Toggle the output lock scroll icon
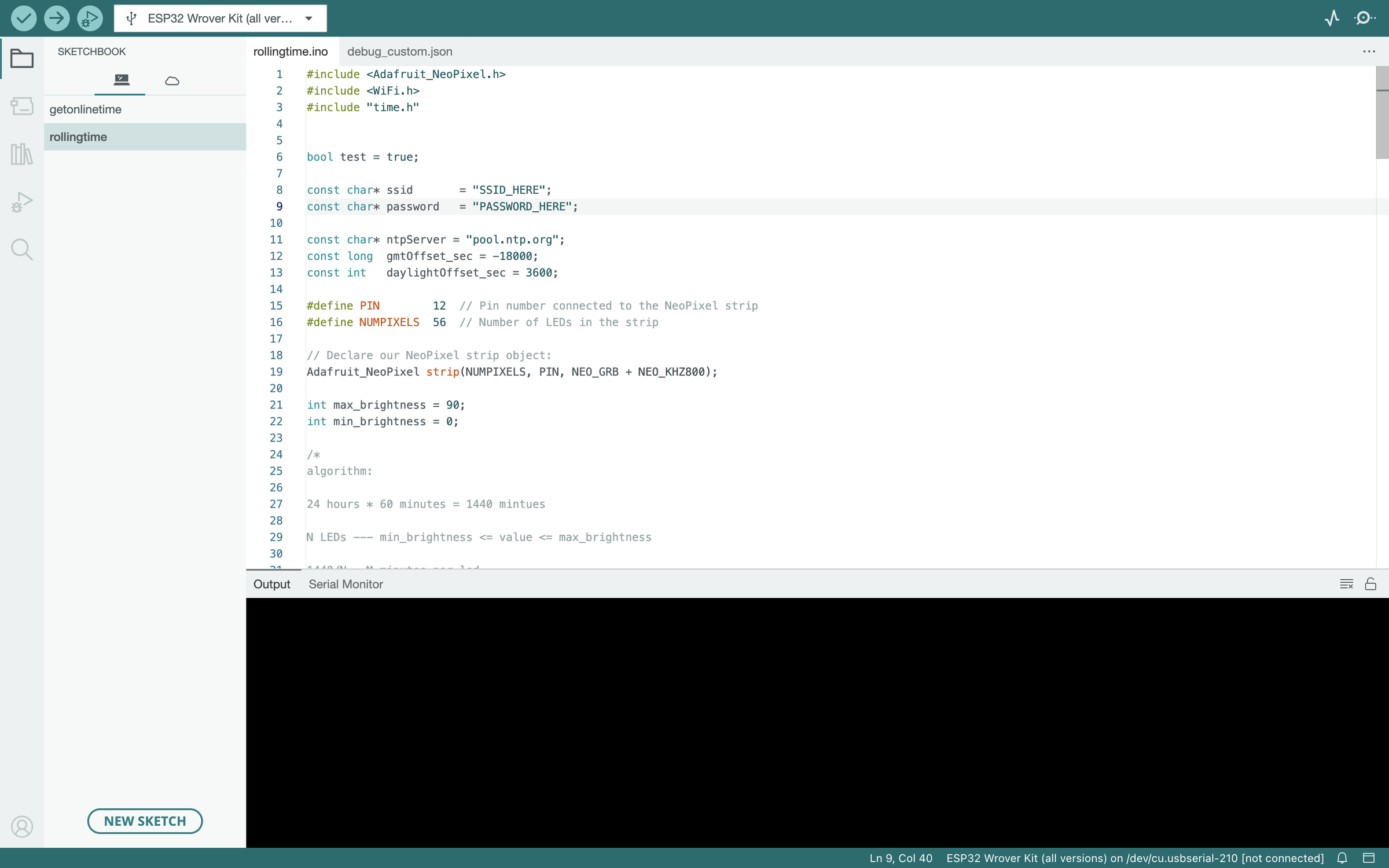Image resolution: width=1389 pixels, height=868 pixels. coord(1370,584)
